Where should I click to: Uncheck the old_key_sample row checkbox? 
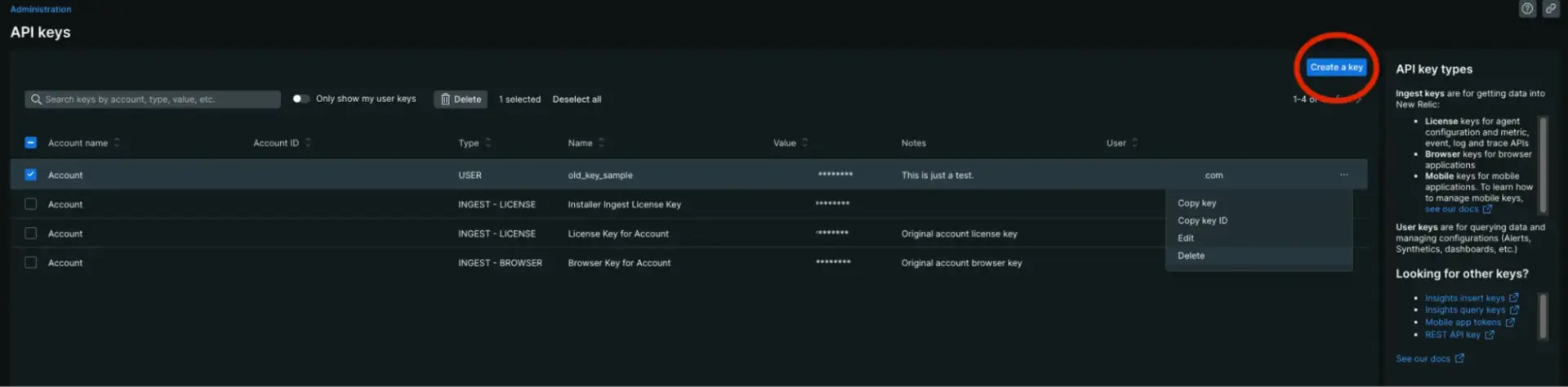(31, 175)
